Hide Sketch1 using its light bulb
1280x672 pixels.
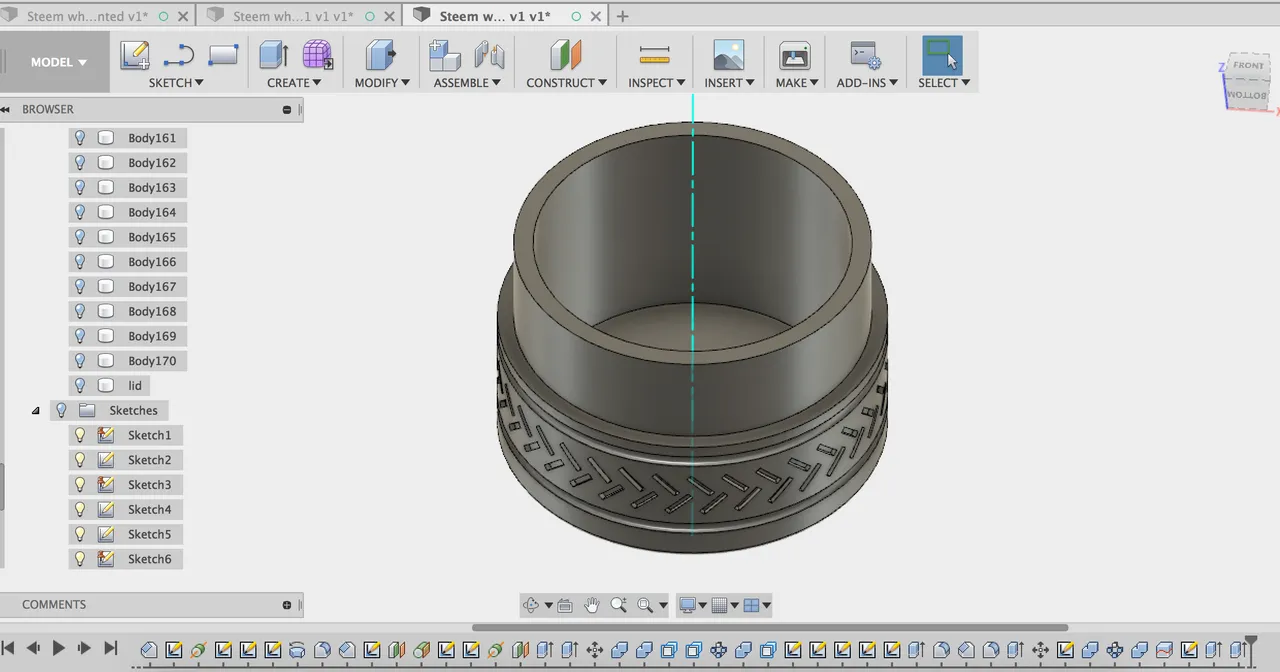pyautogui.click(x=80, y=435)
